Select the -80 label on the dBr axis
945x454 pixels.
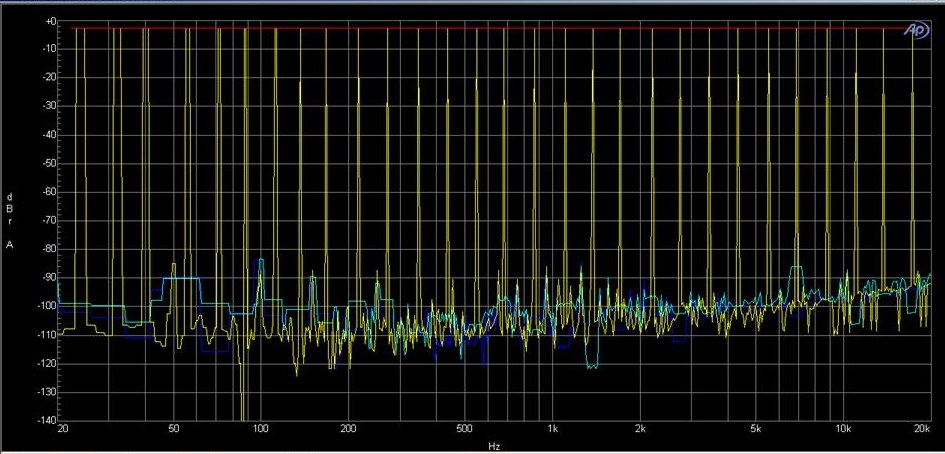click(x=49, y=249)
